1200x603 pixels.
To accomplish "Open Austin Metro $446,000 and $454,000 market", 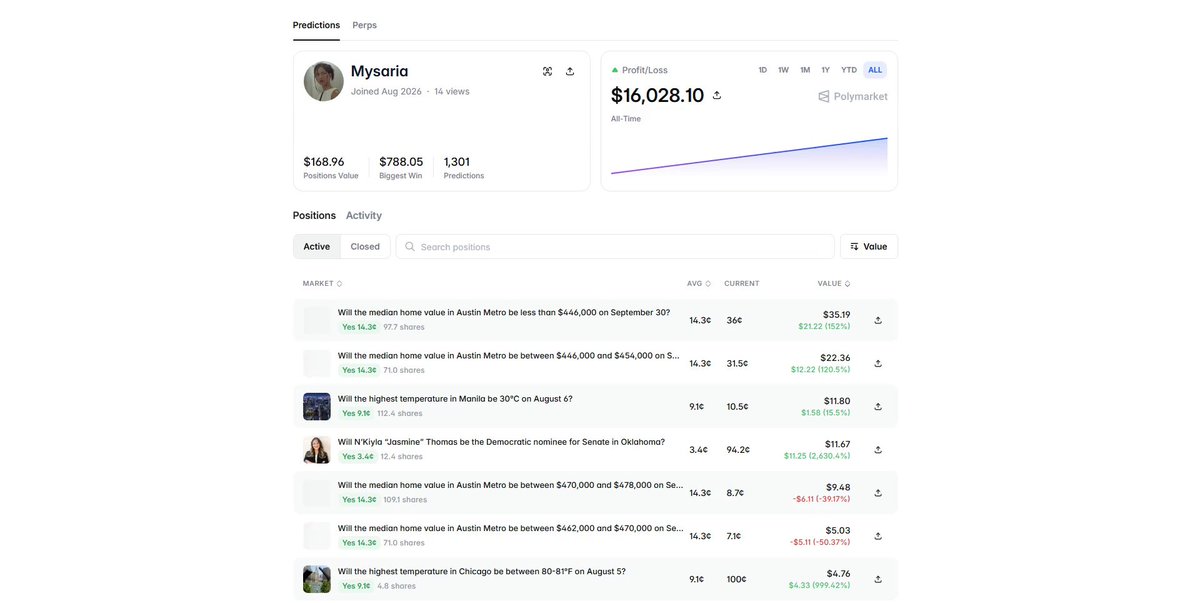I will [x=510, y=355].
